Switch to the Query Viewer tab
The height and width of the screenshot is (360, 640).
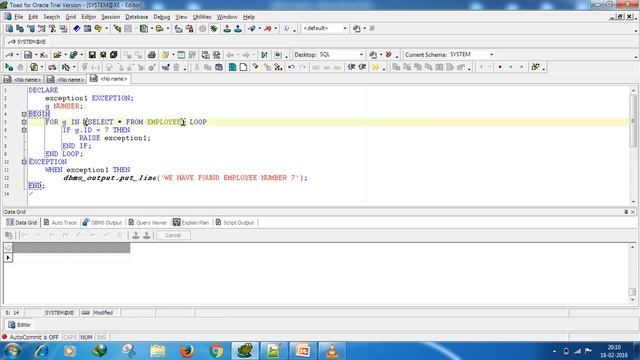point(147,222)
